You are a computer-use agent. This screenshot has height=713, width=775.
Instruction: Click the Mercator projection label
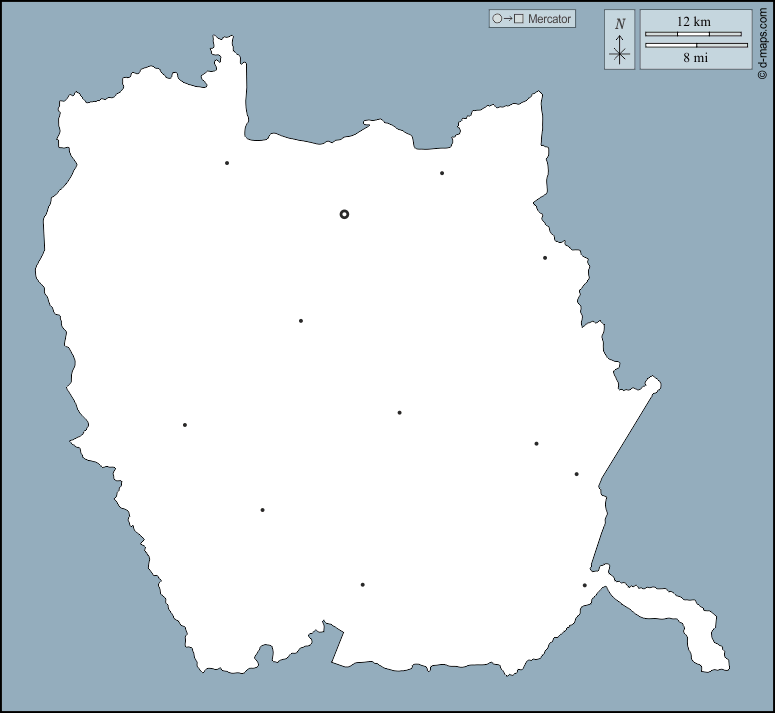point(549,18)
